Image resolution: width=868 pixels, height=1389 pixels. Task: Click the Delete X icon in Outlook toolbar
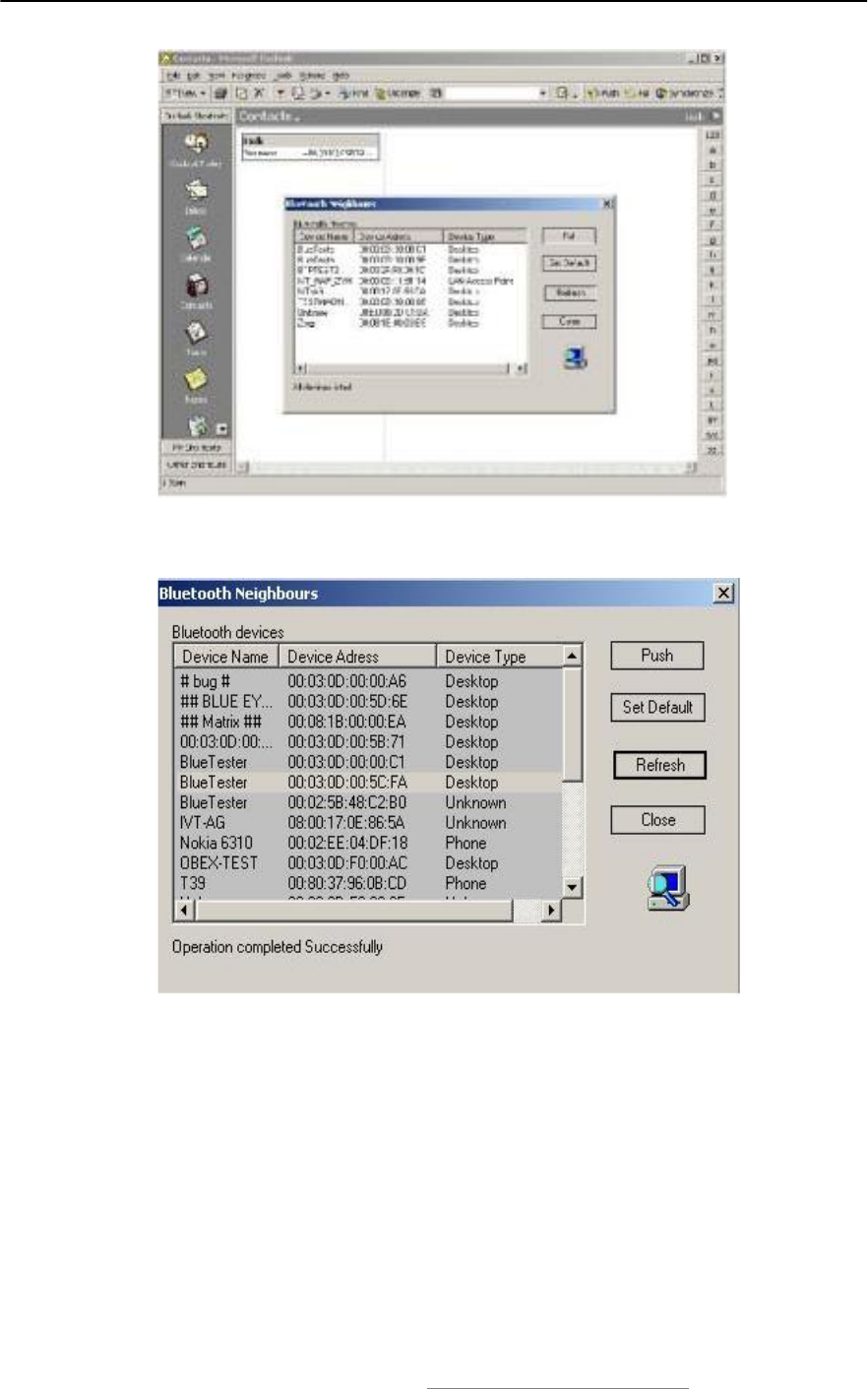(x=259, y=93)
